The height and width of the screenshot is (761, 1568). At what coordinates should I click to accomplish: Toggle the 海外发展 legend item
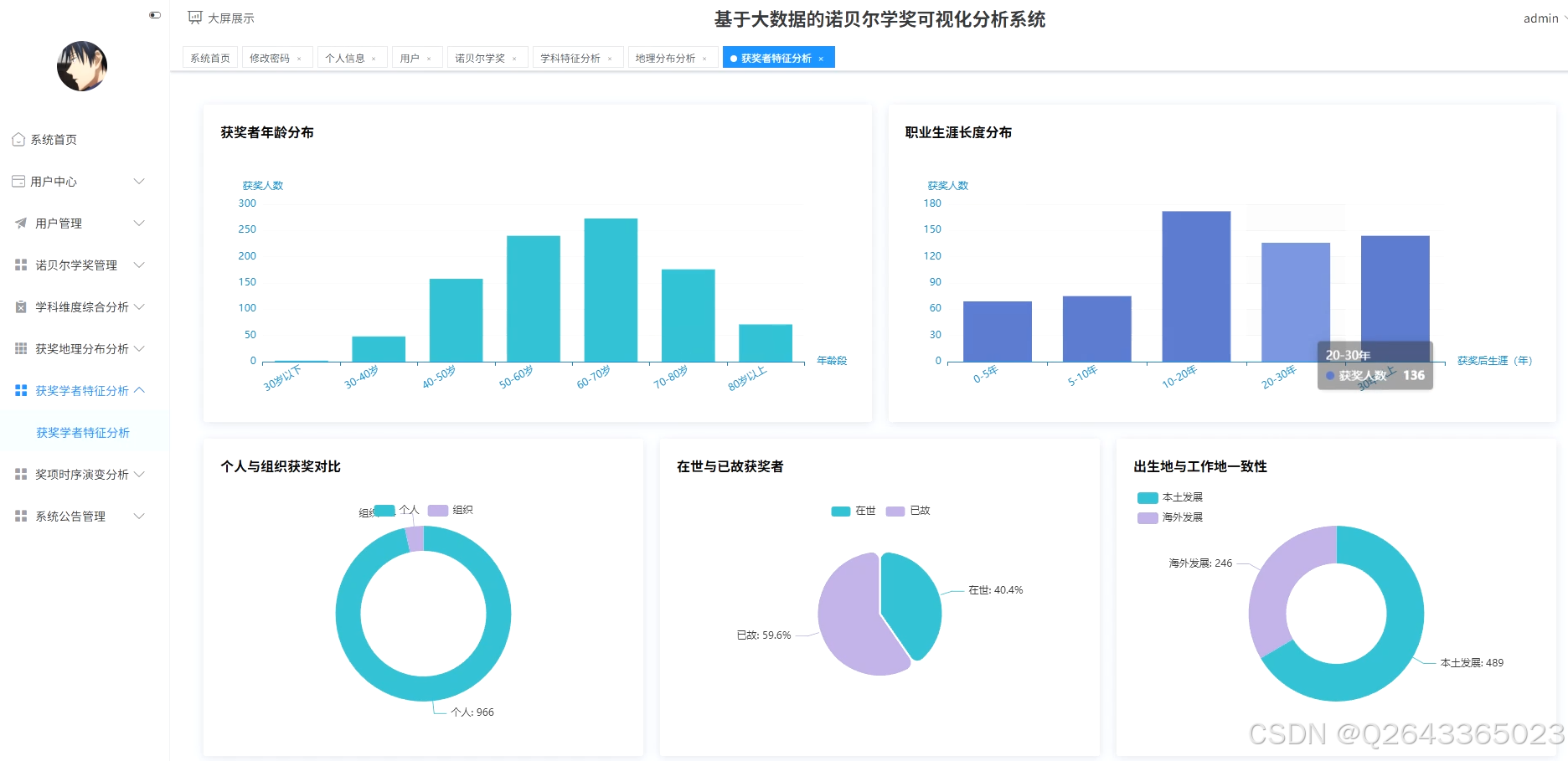[x=1170, y=517]
